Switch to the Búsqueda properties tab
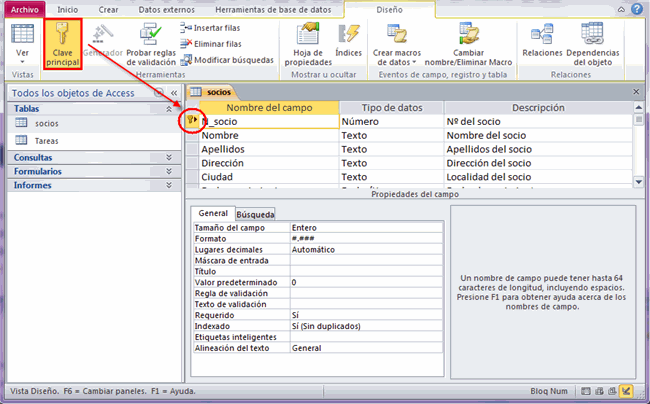The image size is (650, 404). [x=255, y=214]
